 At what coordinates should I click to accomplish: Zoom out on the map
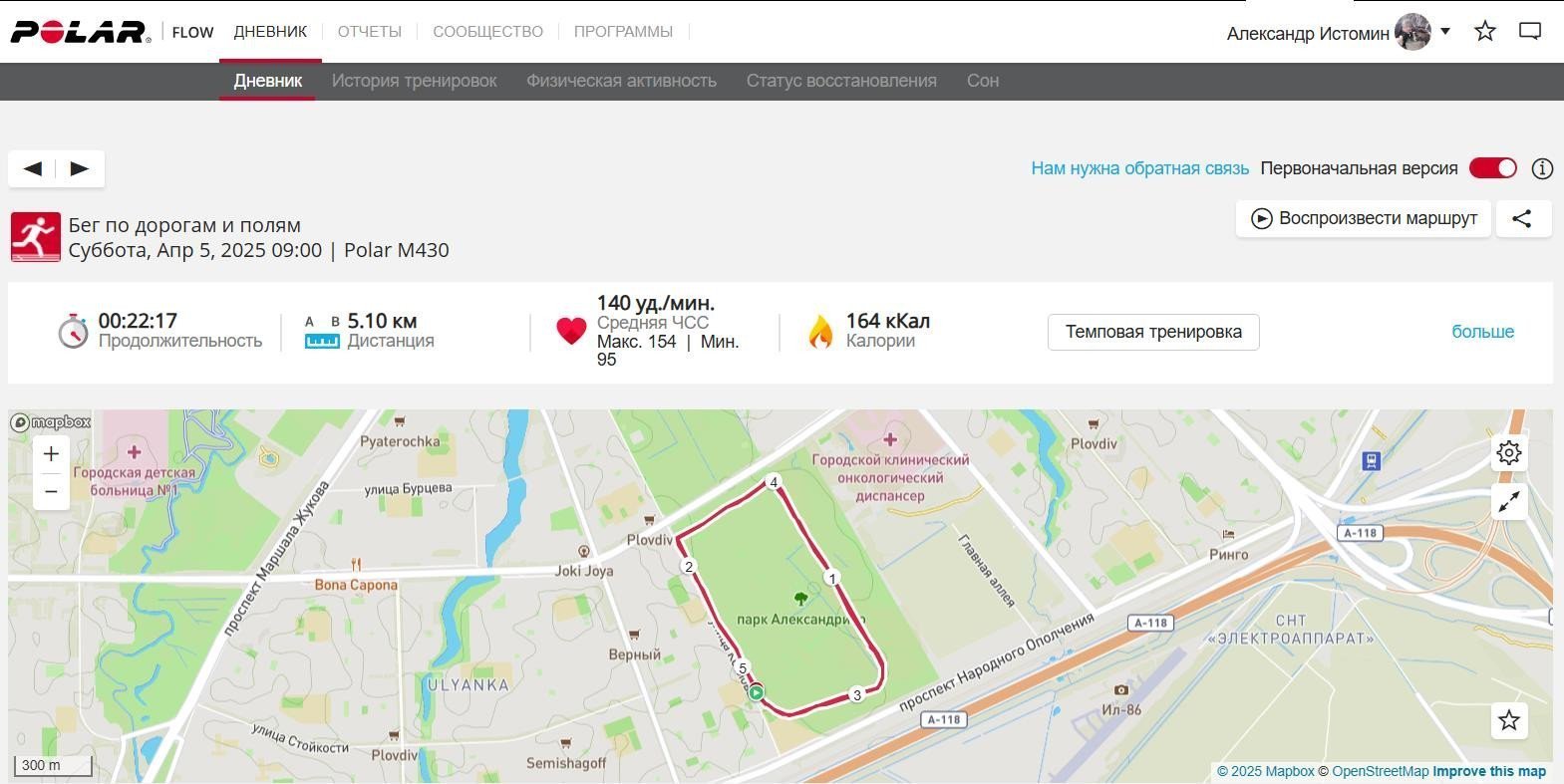coord(51,491)
